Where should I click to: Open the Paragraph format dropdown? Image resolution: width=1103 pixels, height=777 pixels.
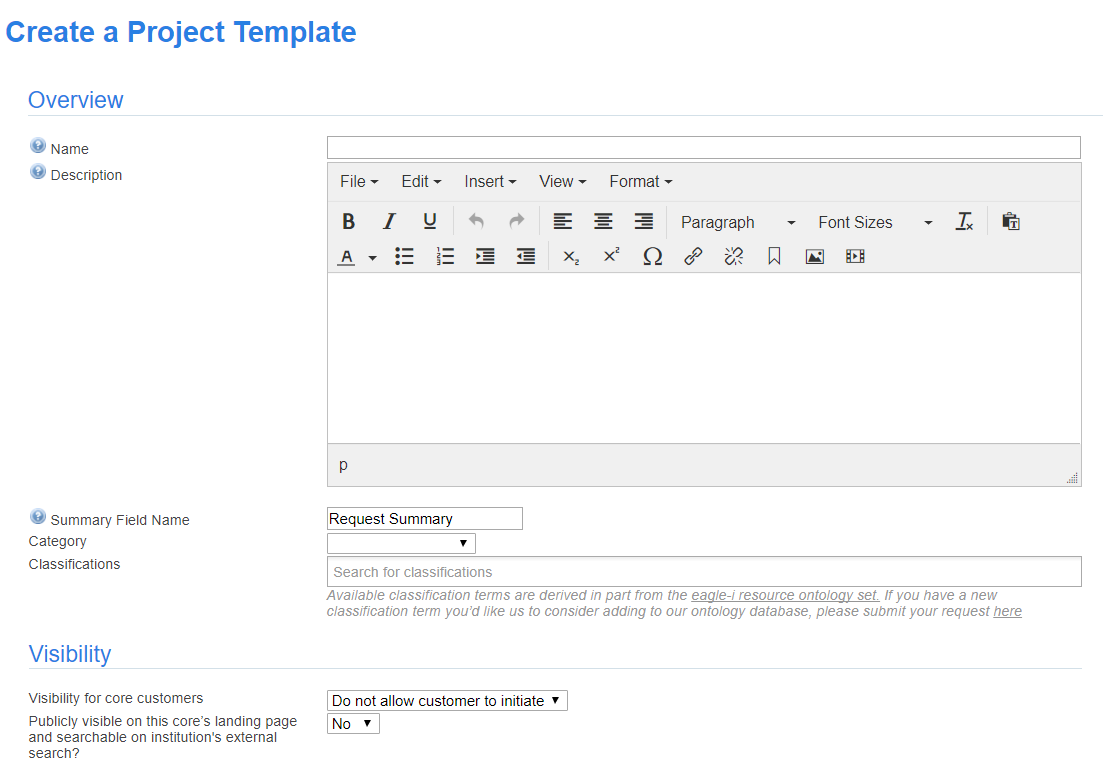[x=737, y=222]
